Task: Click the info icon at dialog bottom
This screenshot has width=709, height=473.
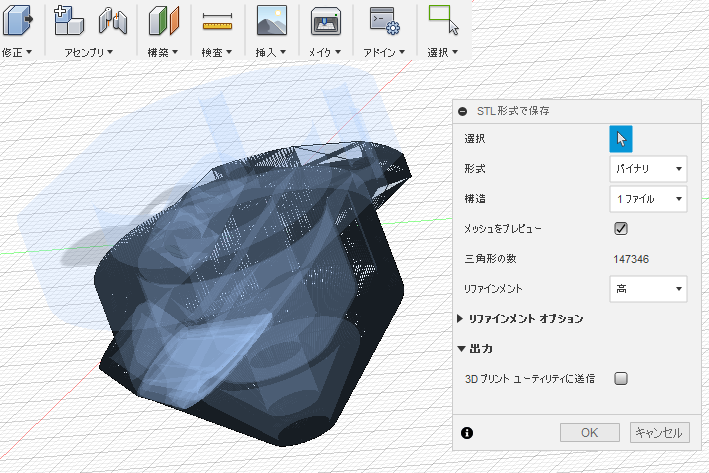Action: coord(467,433)
